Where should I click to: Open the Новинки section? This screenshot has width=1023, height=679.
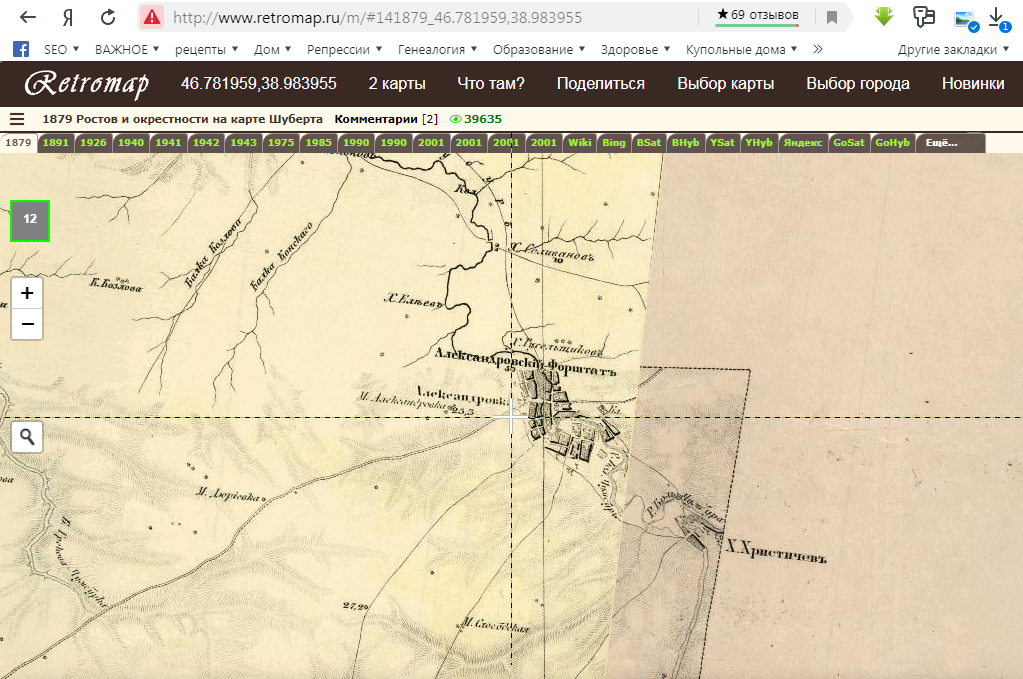[x=973, y=83]
